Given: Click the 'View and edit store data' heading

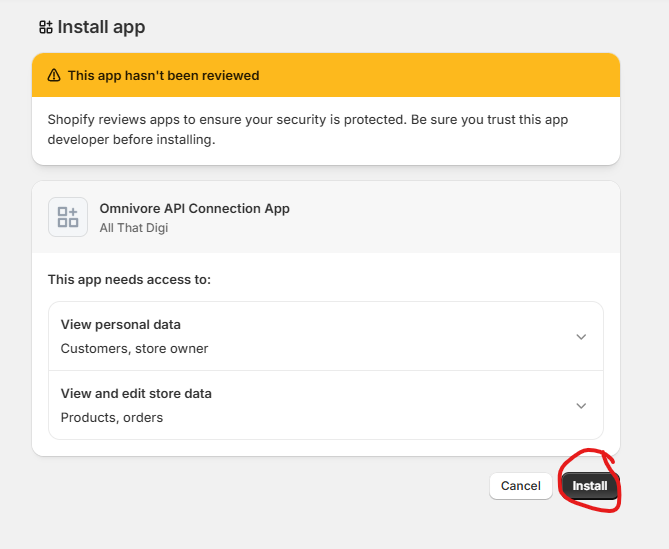Looking at the screenshot, I should [x=136, y=393].
